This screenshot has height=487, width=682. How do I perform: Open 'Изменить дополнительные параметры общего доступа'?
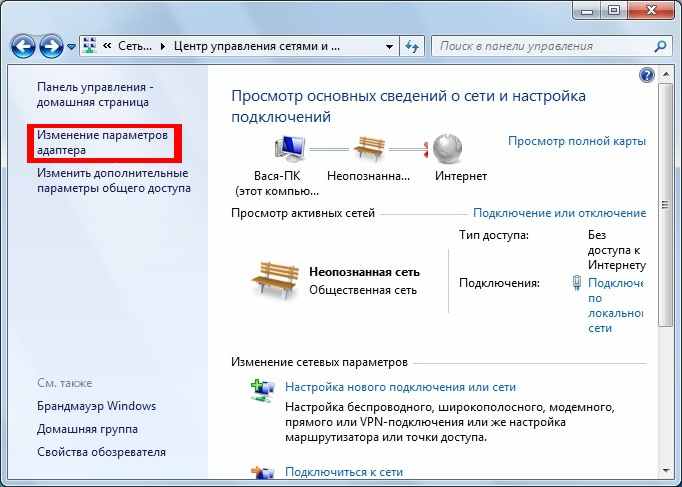(114, 180)
